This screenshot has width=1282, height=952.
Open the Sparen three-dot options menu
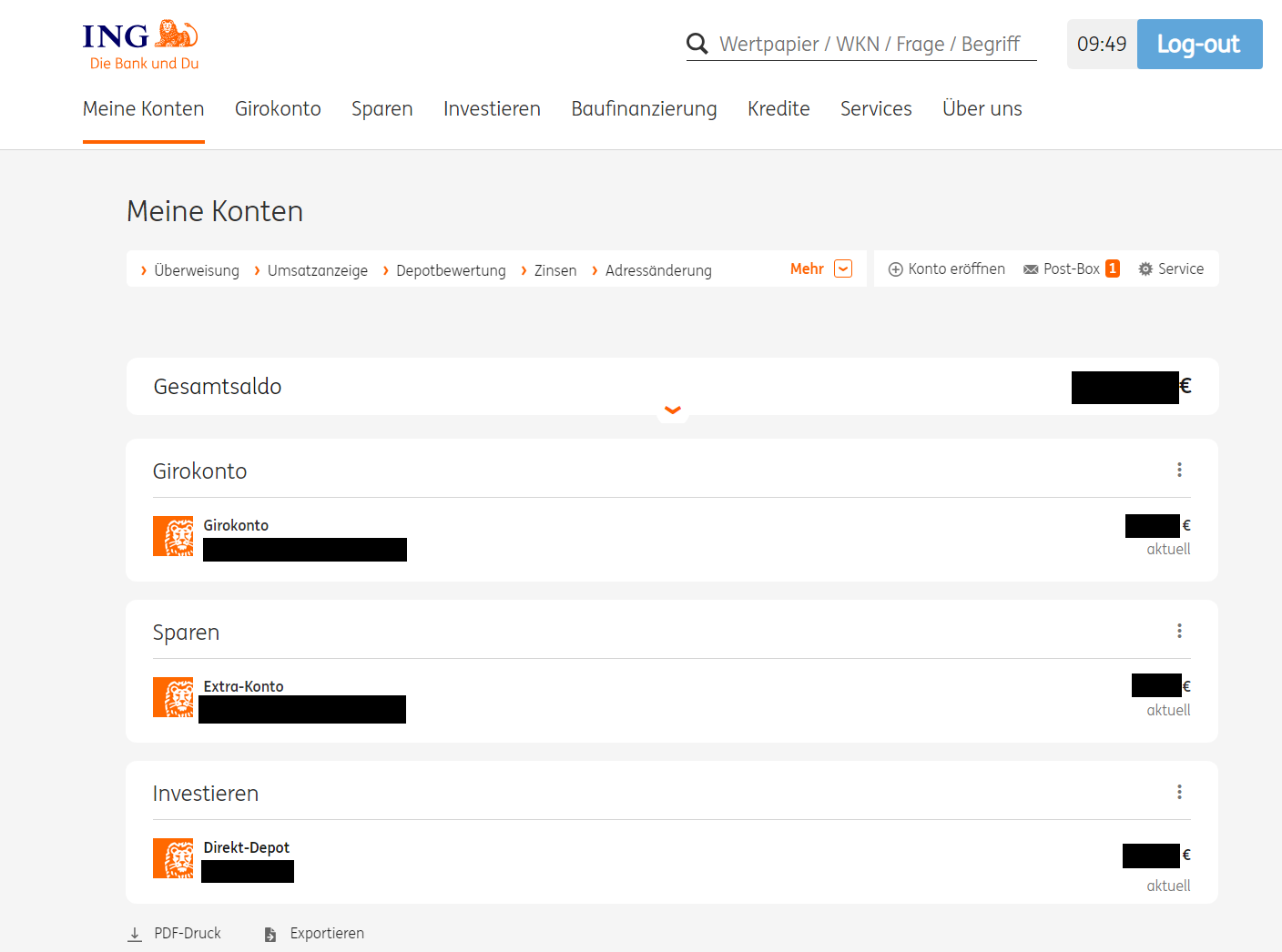point(1179,631)
